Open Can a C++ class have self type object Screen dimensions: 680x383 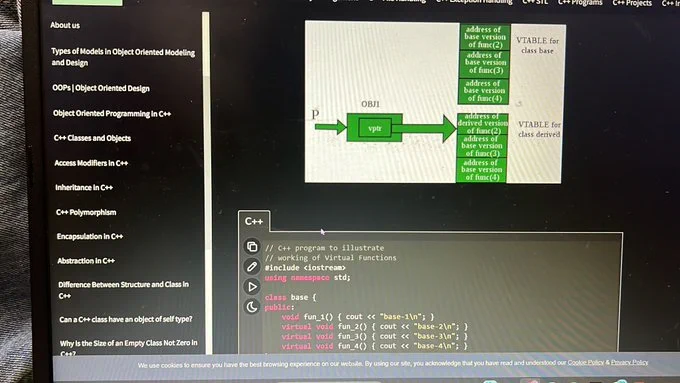tap(126, 319)
